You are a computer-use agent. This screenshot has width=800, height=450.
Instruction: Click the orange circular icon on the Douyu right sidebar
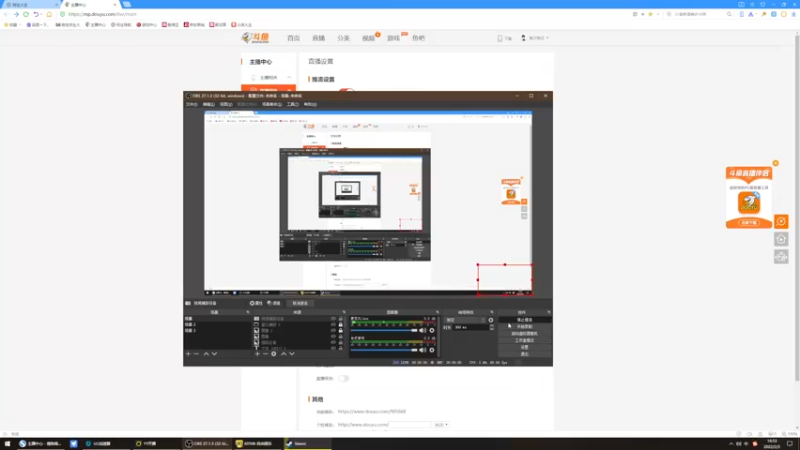(x=781, y=221)
